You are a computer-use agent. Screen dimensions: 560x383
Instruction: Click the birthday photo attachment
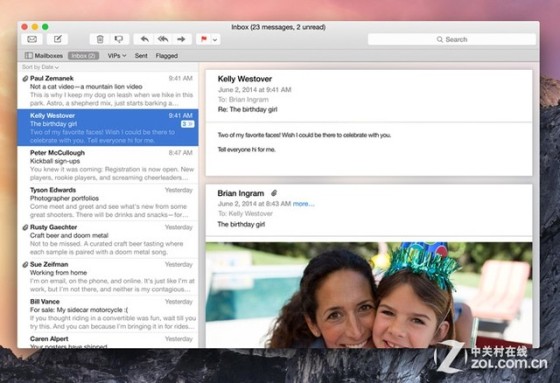pyautogui.click(x=369, y=295)
